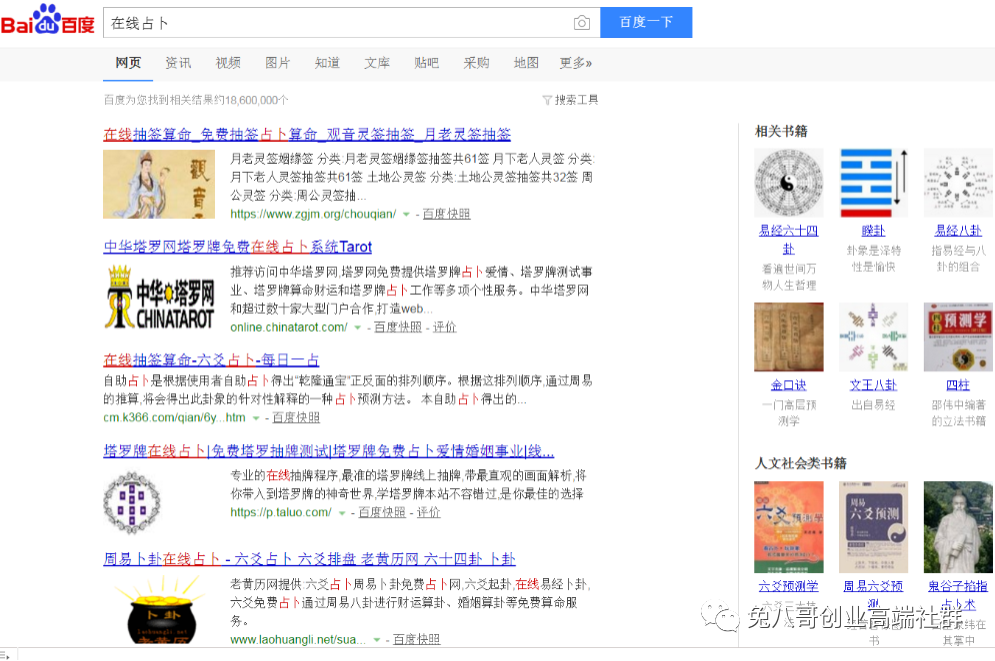Open the 中华塔罗网 Tarot result link

point(237,247)
